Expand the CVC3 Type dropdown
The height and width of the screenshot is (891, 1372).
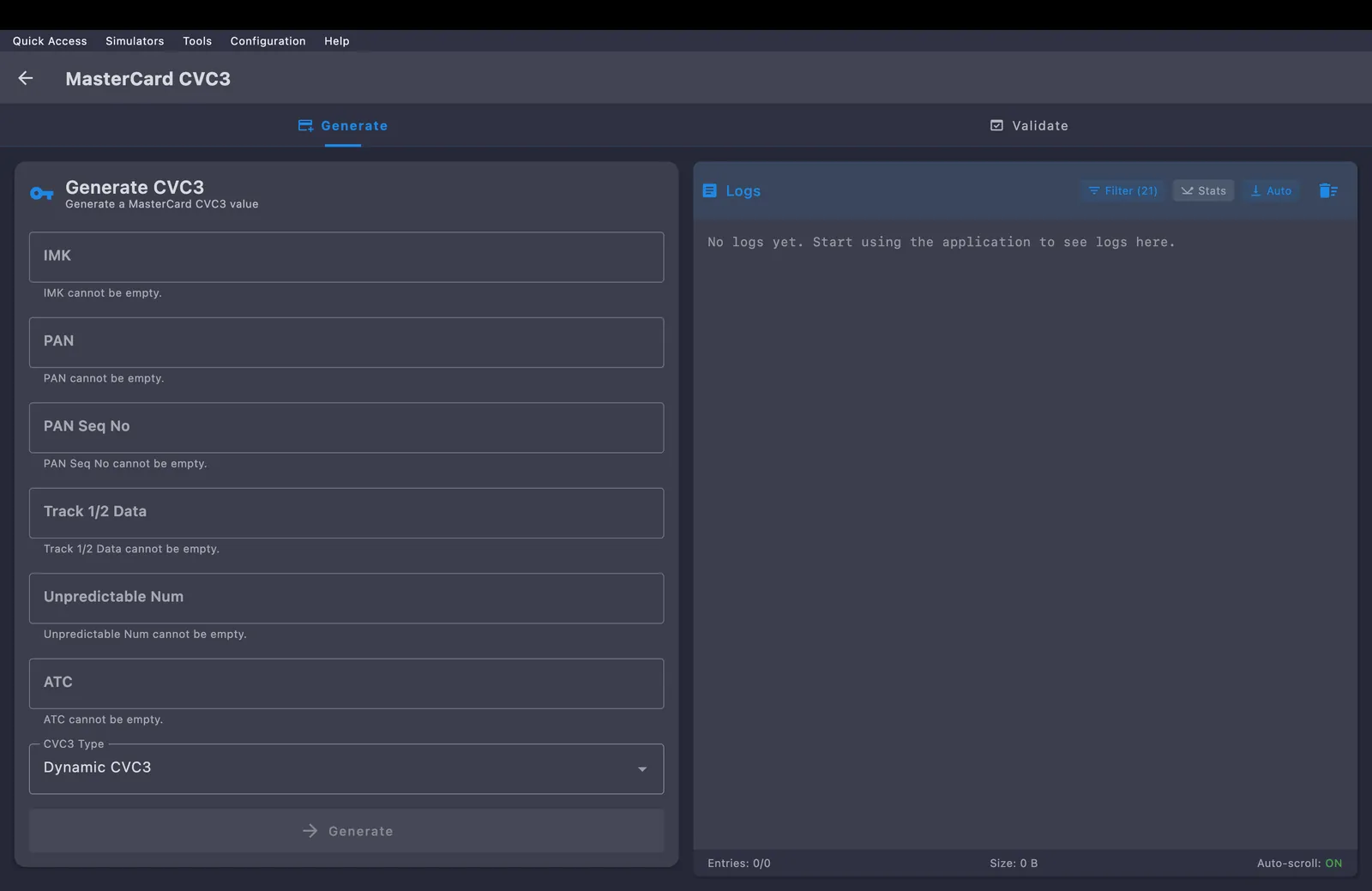pos(346,768)
